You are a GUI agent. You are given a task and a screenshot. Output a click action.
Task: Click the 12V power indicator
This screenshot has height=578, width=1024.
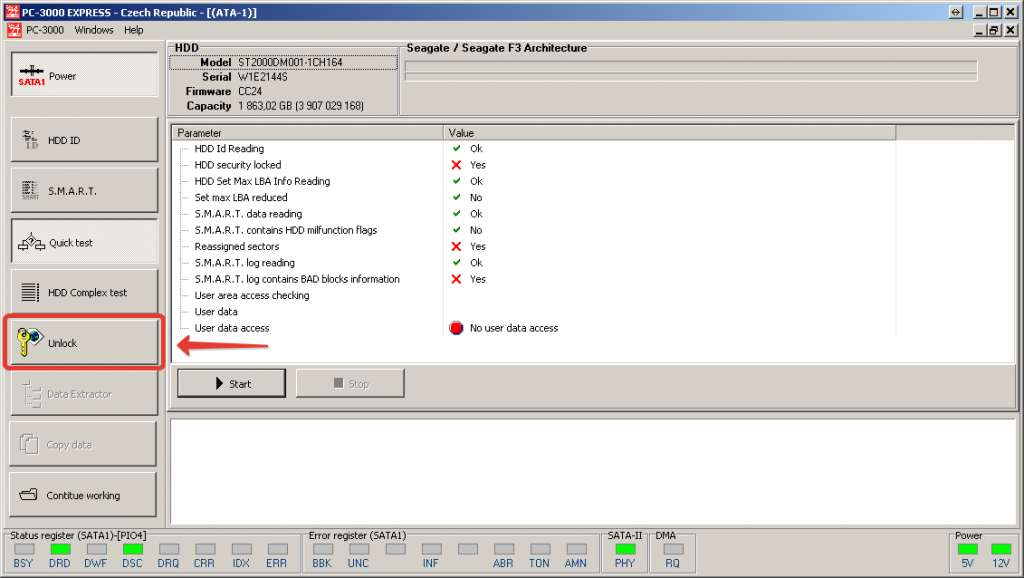tap(1001, 549)
